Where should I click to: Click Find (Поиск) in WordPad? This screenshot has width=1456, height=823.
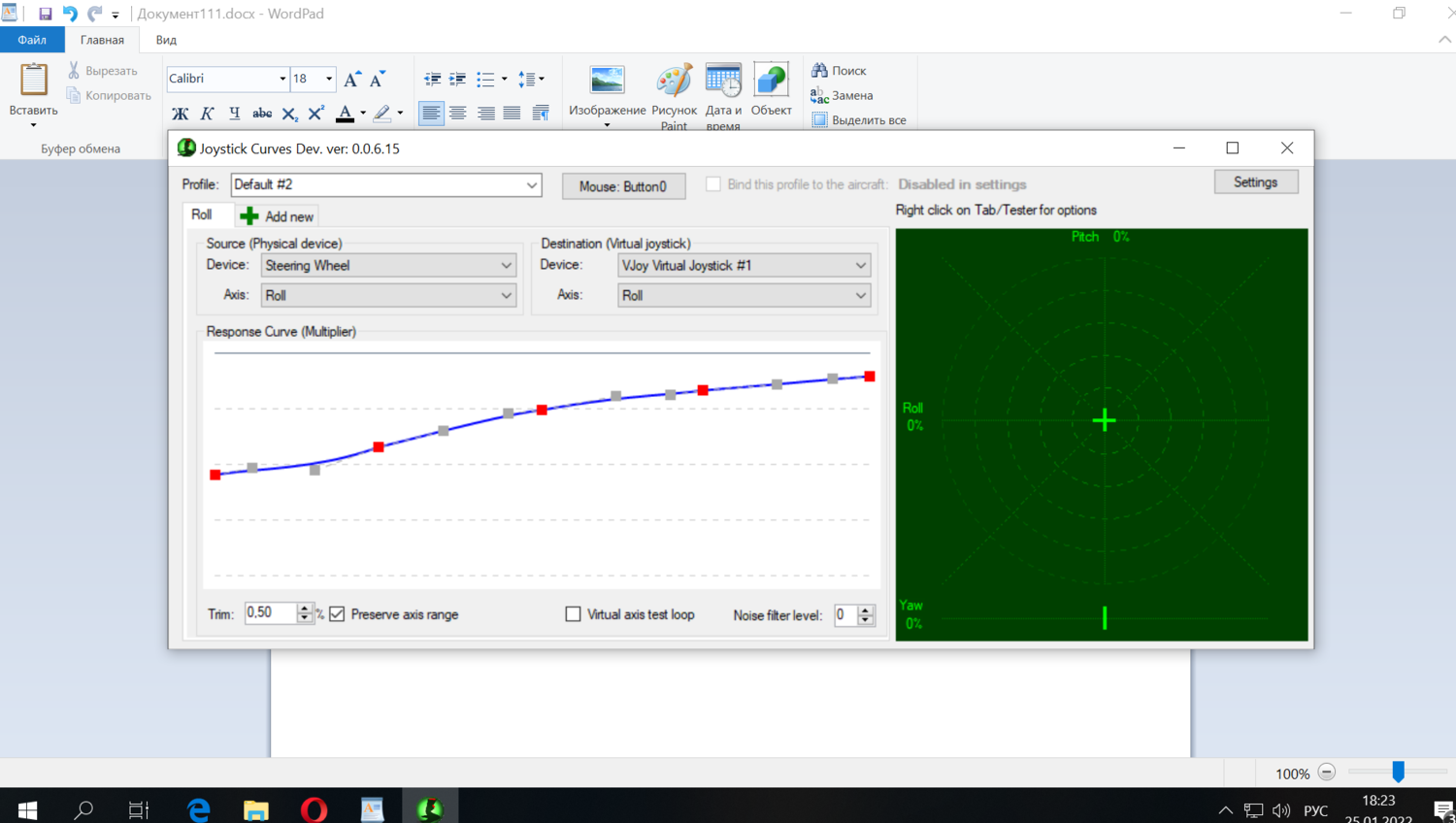[x=839, y=71]
